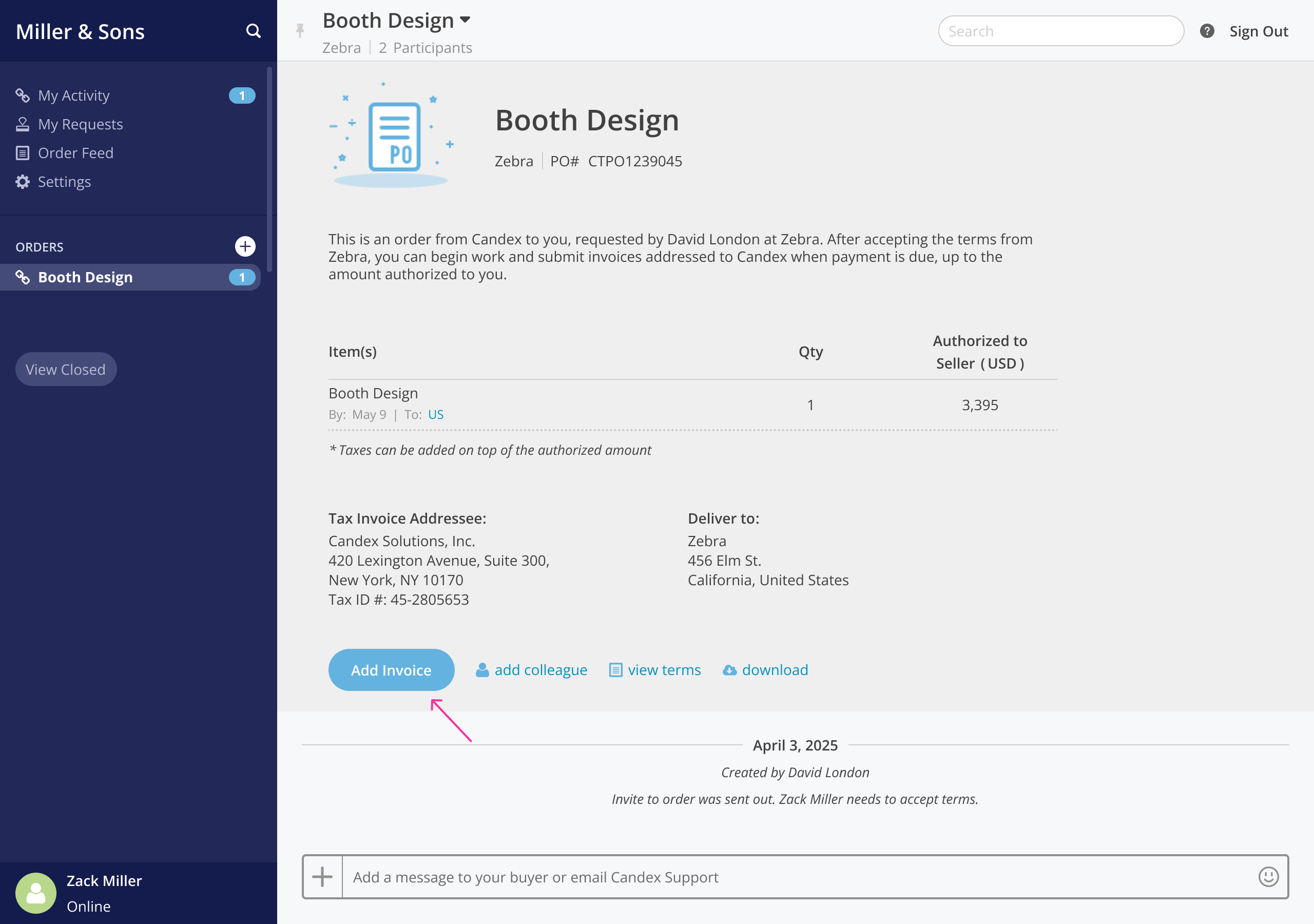Click the sidebar search magnifier icon
Screen dimensions: 1314x924
pyautogui.click(x=253, y=31)
